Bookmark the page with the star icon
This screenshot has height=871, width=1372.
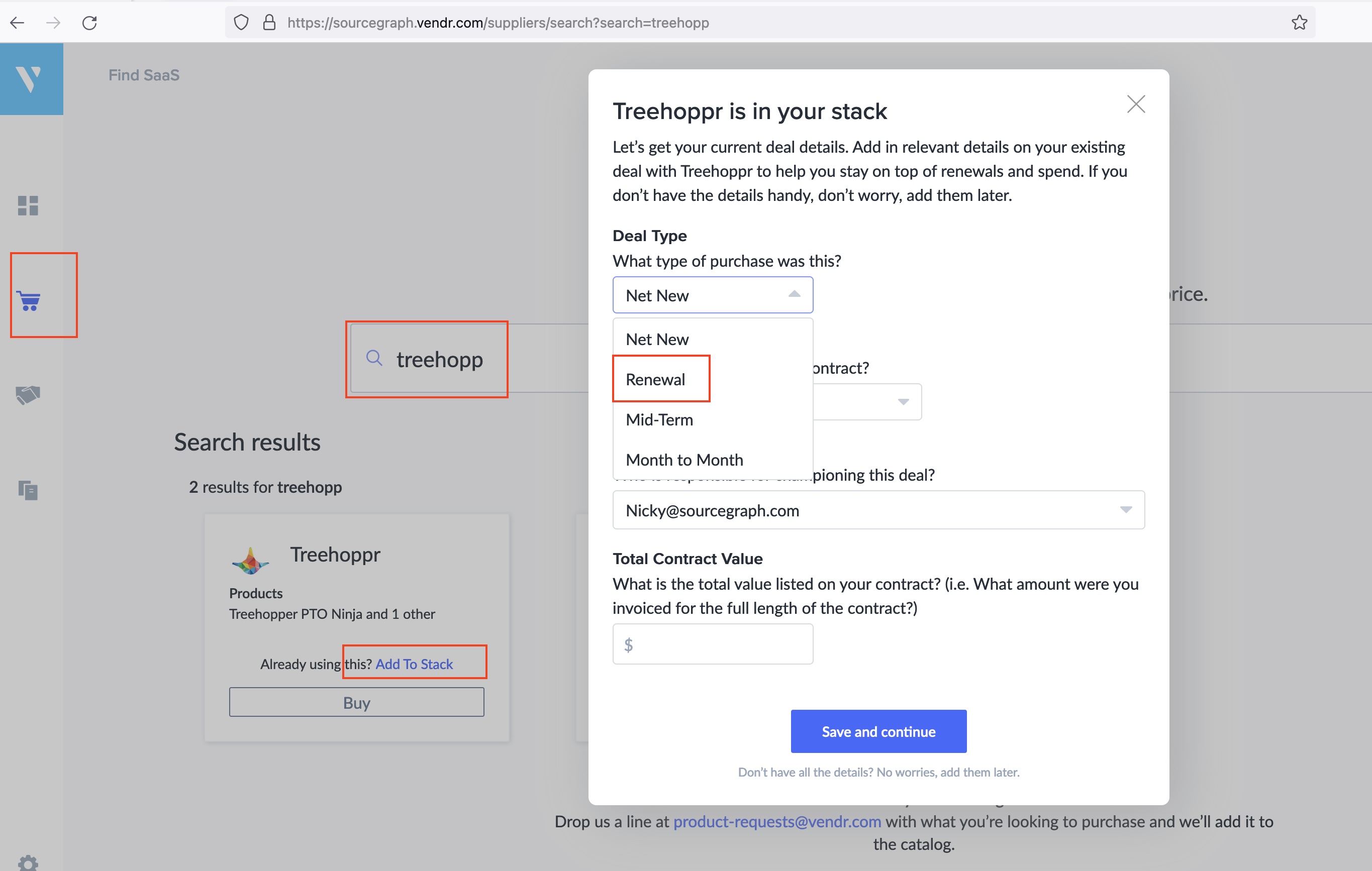[x=1299, y=23]
